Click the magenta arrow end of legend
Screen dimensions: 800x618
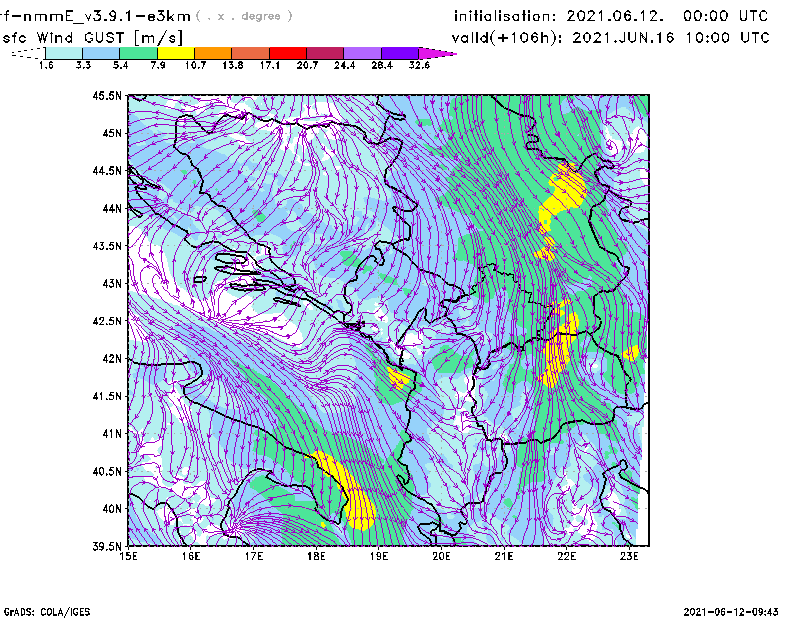(x=437, y=53)
